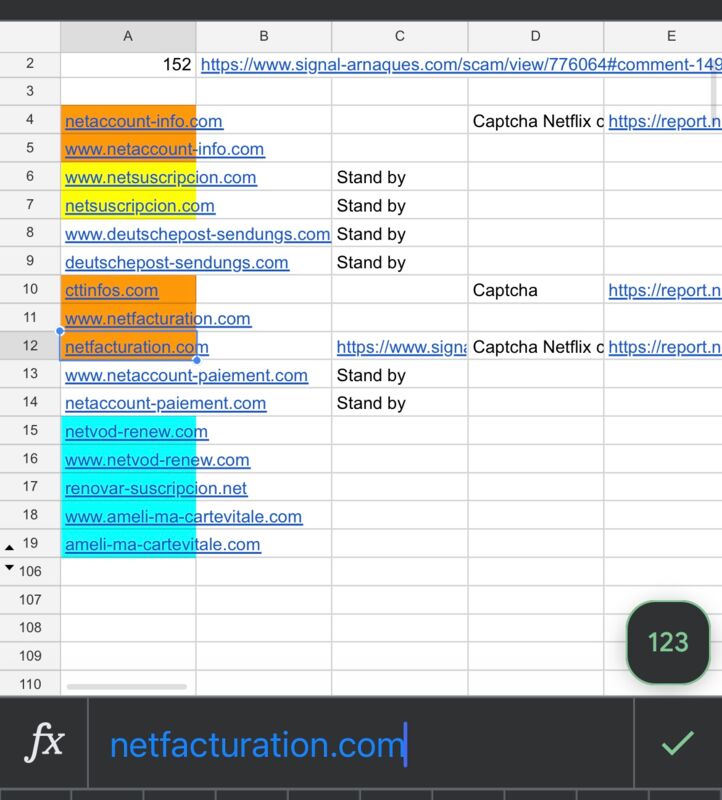This screenshot has width=722, height=800.
Task: Select column C header
Action: pos(400,36)
